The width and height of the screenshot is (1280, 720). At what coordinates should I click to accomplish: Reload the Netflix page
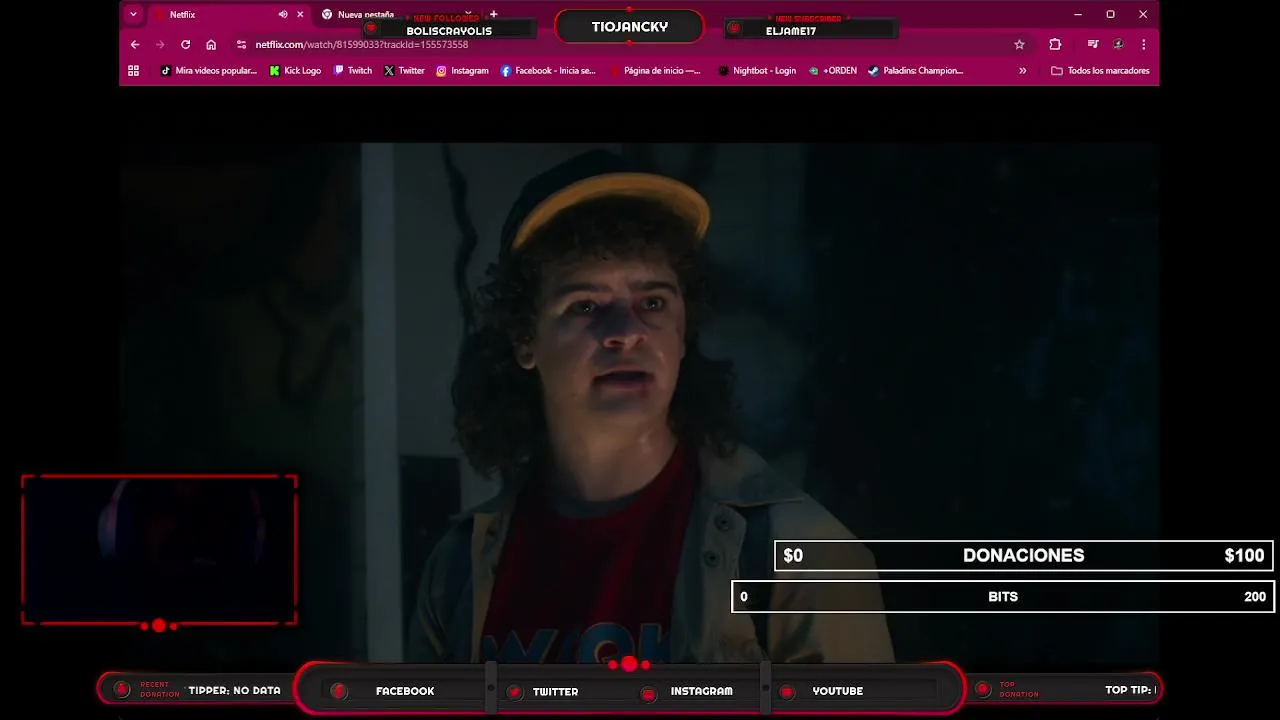click(185, 44)
